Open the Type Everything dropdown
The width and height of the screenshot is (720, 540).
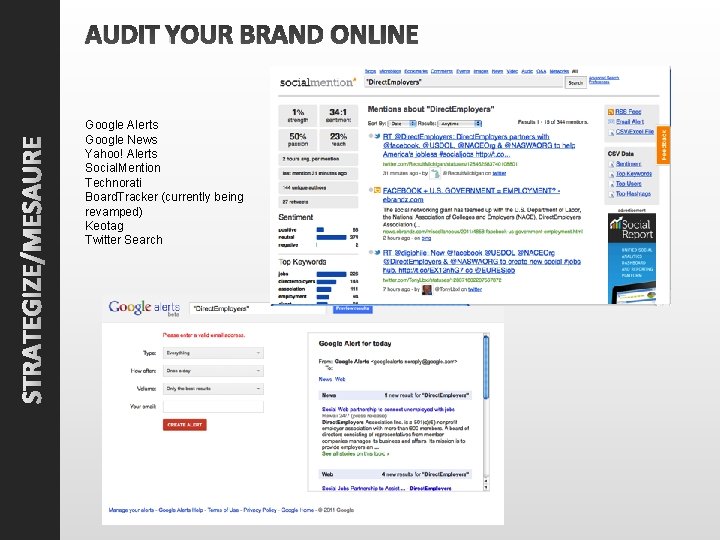213,353
